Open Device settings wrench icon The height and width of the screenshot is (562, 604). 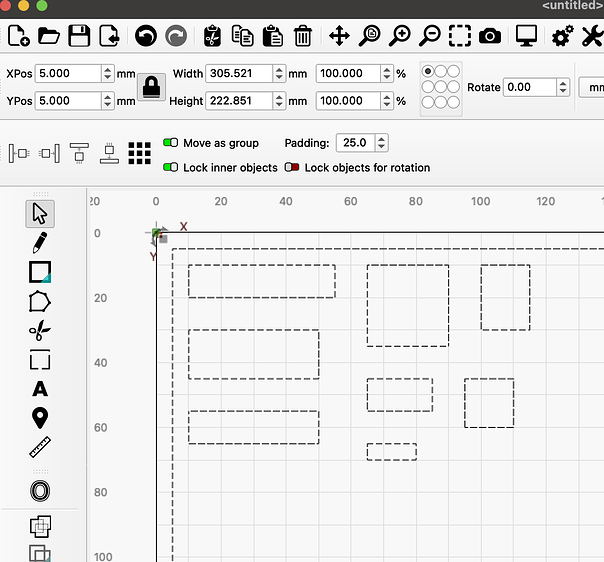[592, 36]
